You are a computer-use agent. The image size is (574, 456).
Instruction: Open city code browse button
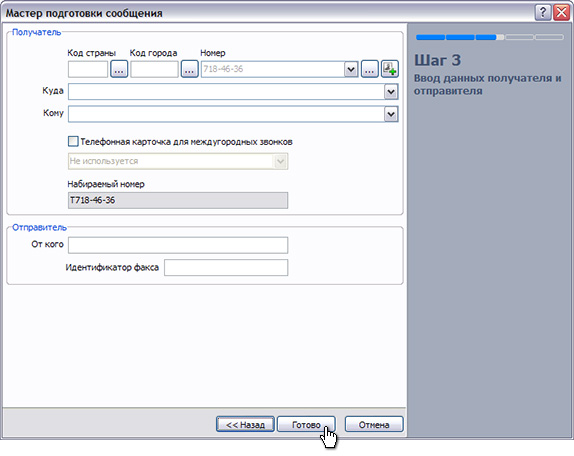[x=189, y=69]
